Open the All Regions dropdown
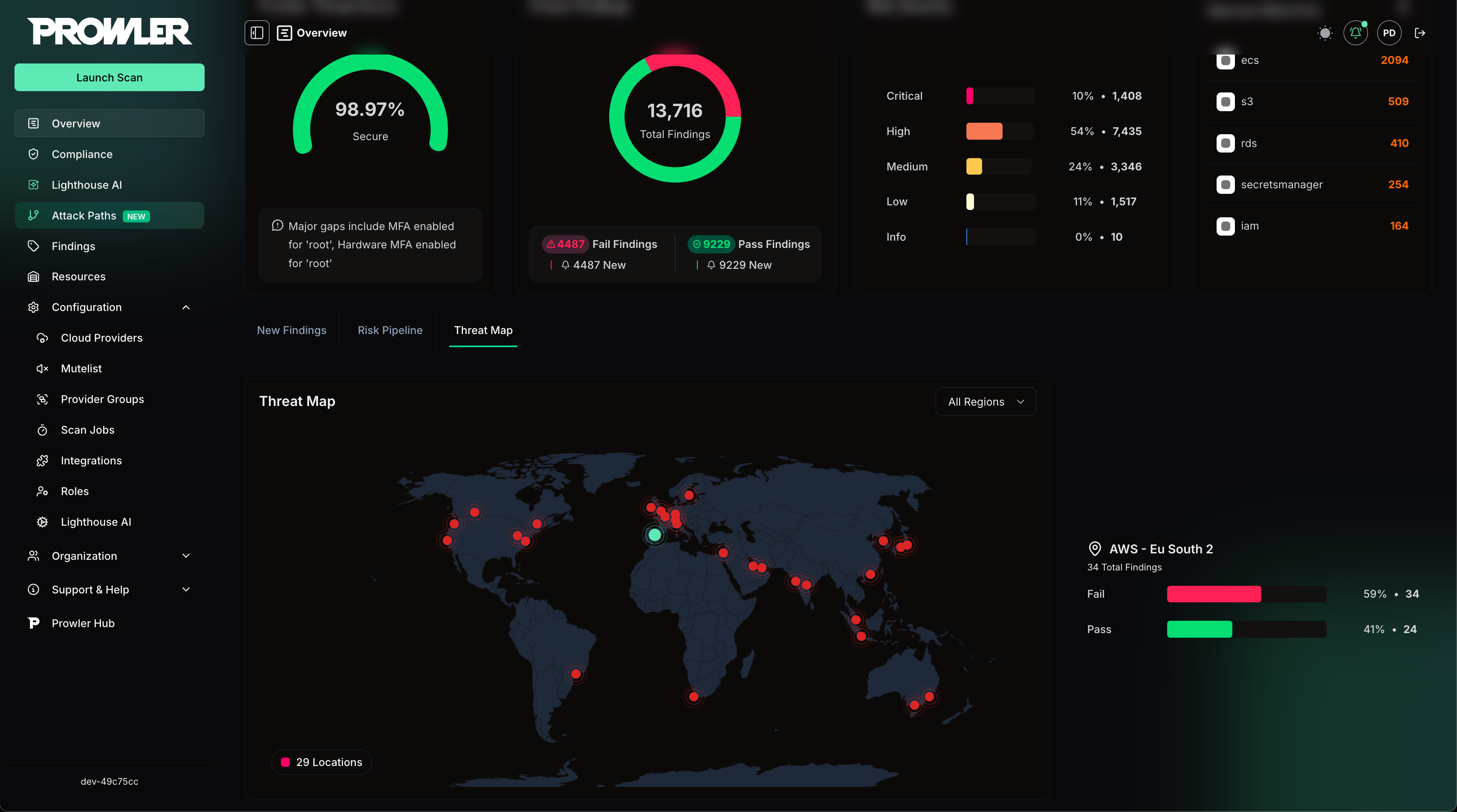The image size is (1457, 812). tap(985, 401)
